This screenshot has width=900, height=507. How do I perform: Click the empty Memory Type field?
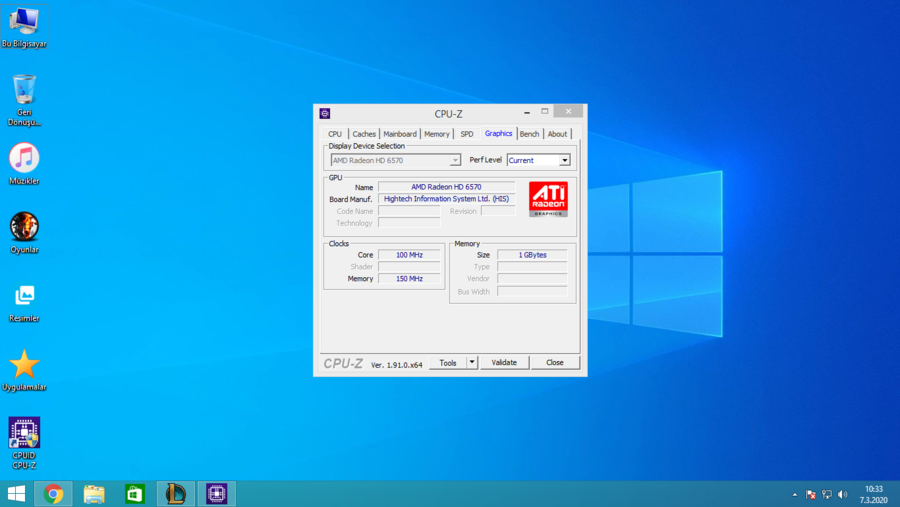click(x=532, y=267)
